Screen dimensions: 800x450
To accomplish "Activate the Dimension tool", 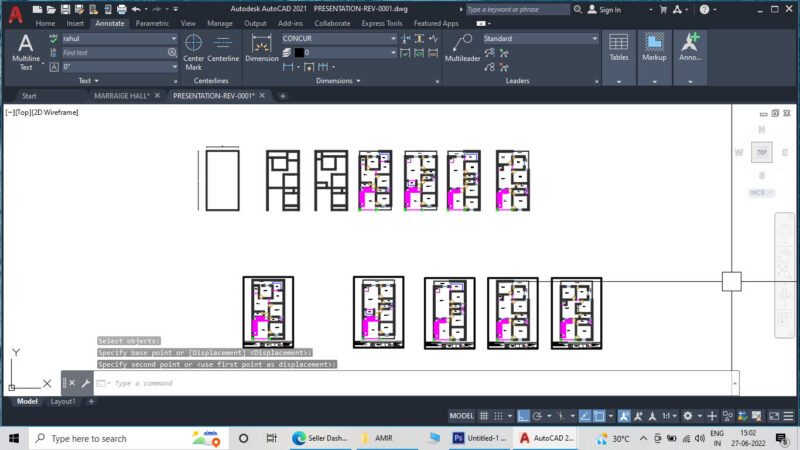I will [x=261, y=48].
